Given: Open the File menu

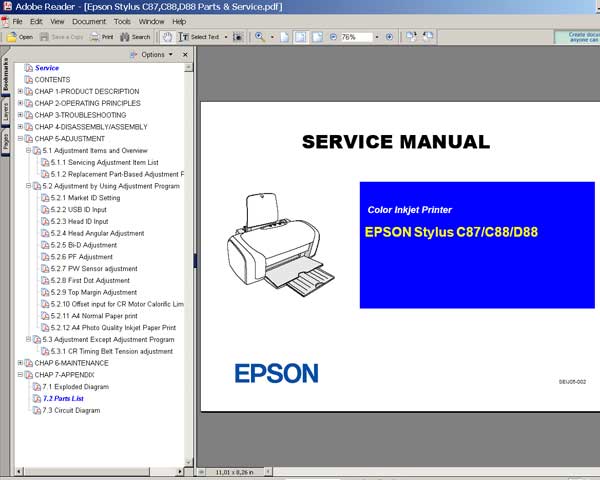Looking at the screenshot, I should coord(17,21).
